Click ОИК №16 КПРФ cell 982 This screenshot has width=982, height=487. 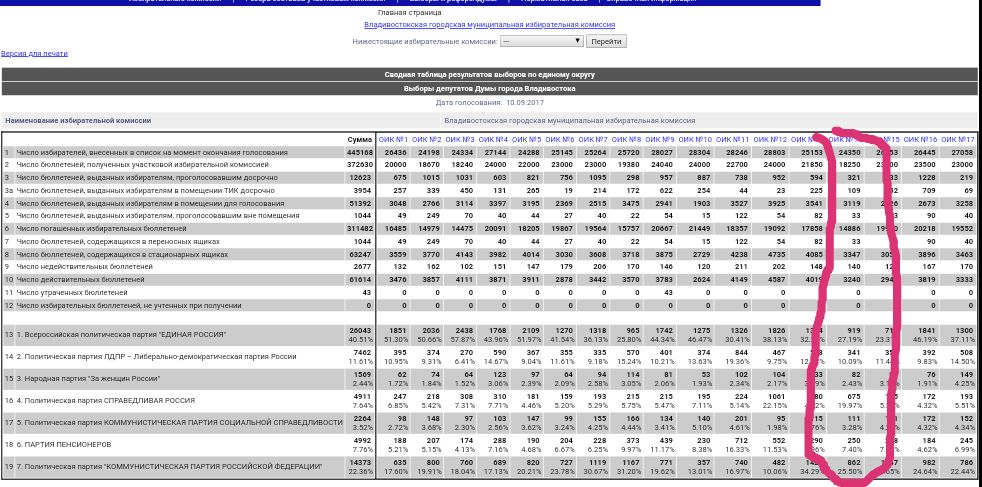929,462
